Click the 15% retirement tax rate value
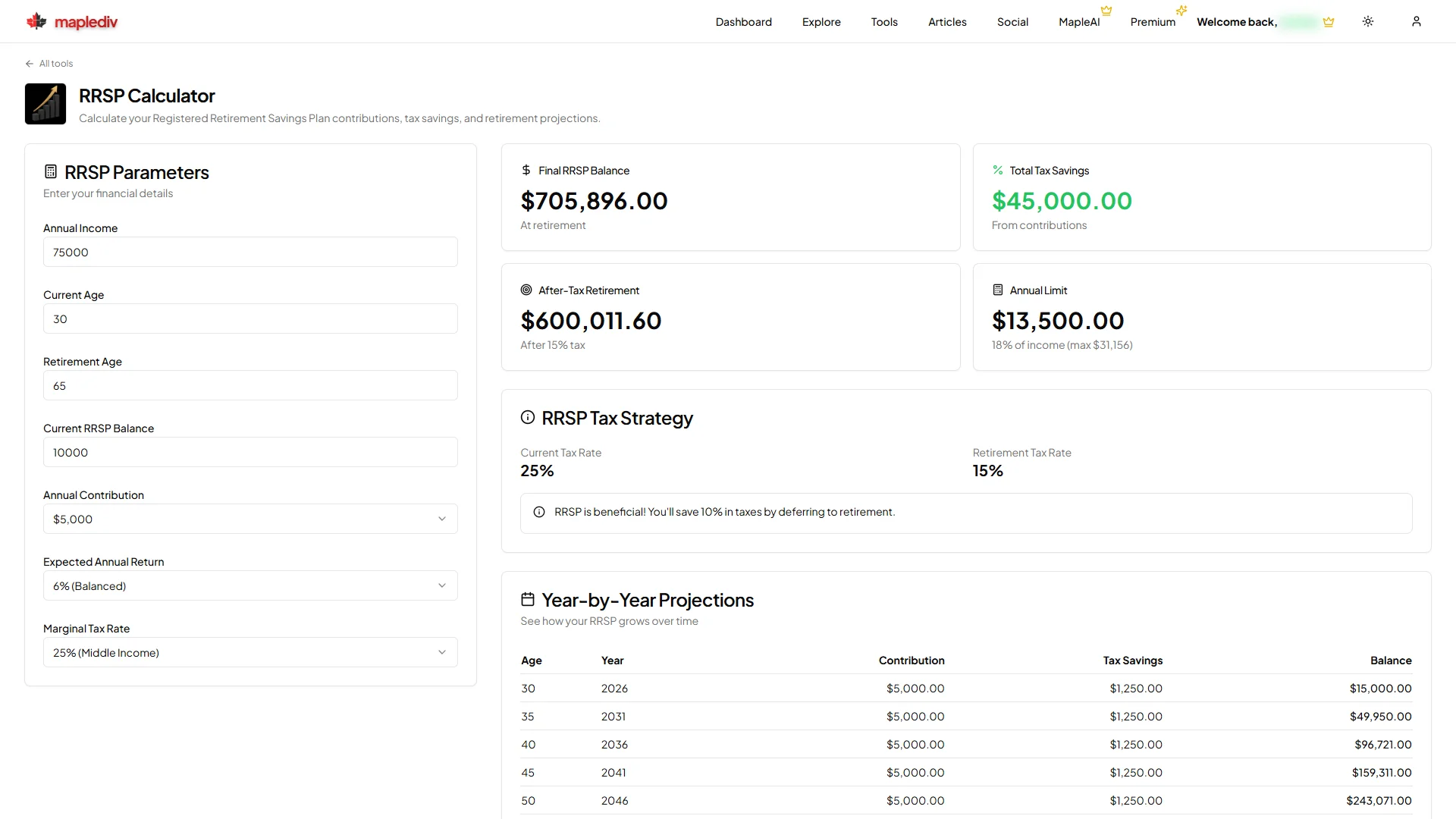This screenshot has width=1456, height=819. click(x=987, y=471)
